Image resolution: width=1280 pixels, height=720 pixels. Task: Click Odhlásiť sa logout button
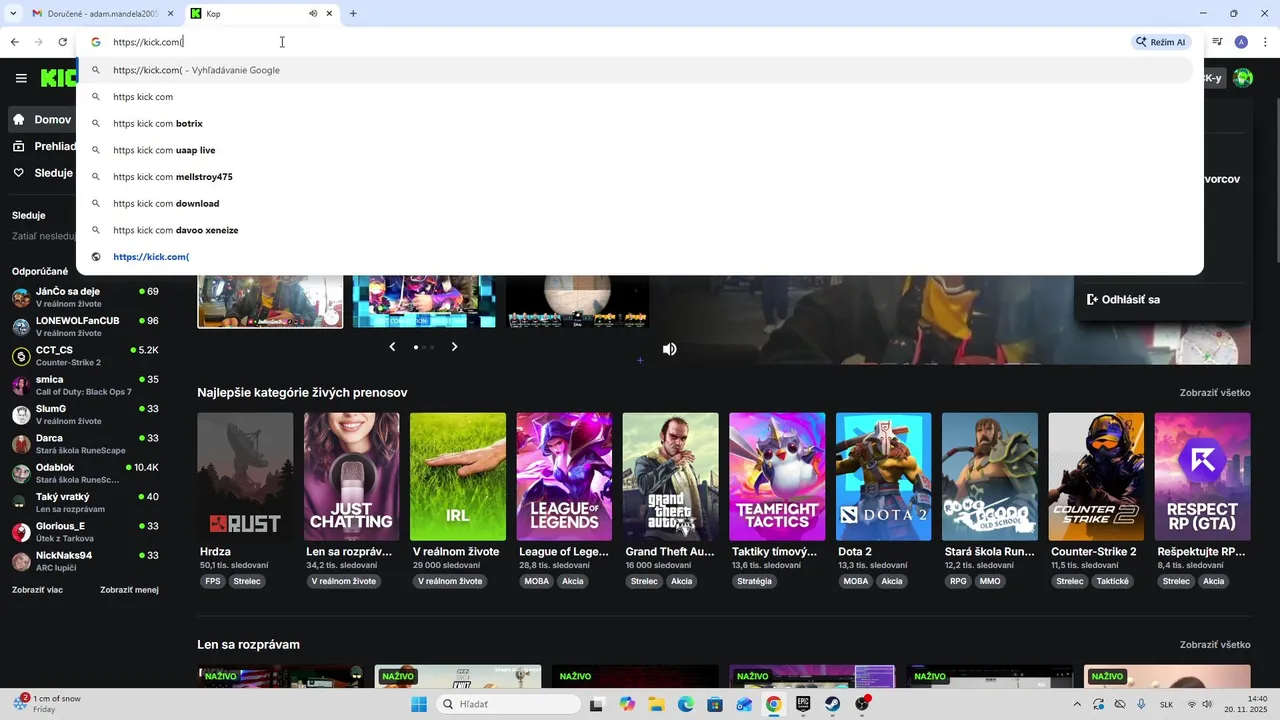pyautogui.click(x=1123, y=299)
